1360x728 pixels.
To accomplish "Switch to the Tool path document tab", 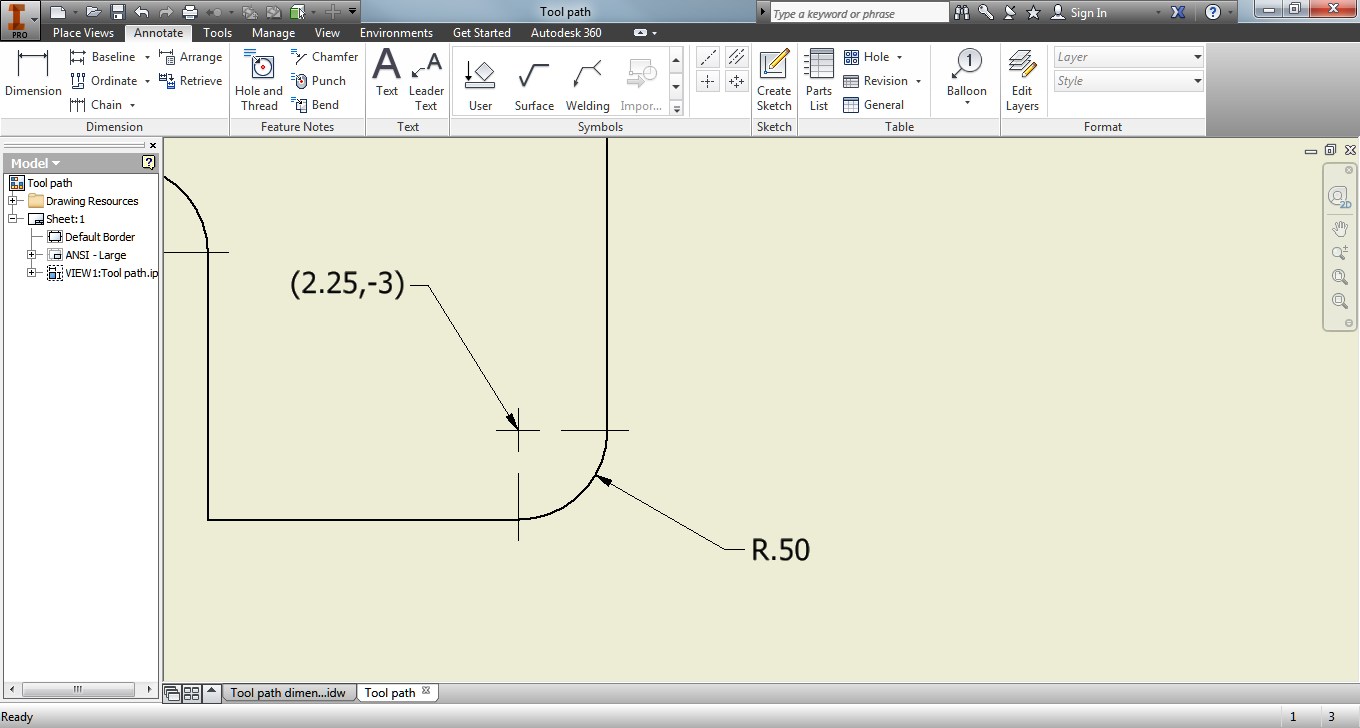I will 389,692.
